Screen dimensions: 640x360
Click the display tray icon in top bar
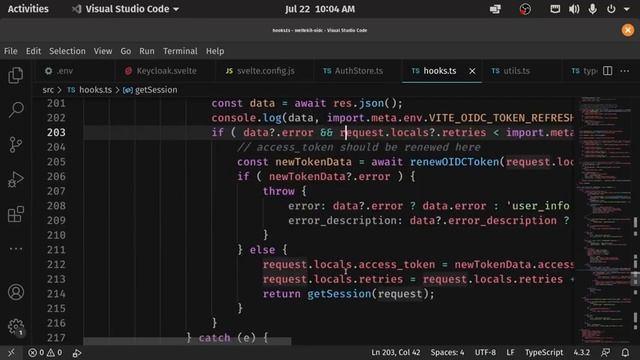[x=495, y=9]
